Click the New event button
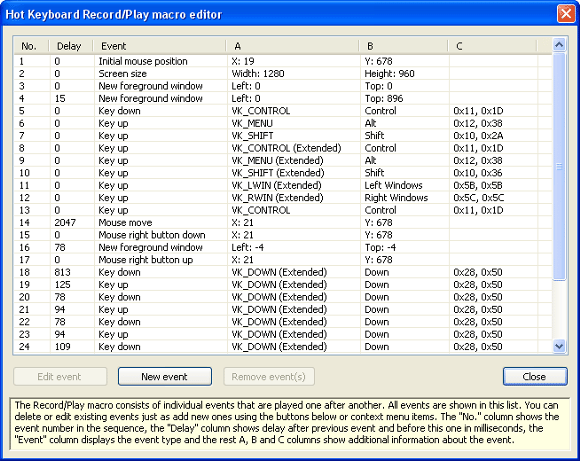This screenshot has height=461, width=580. pos(165,376)
